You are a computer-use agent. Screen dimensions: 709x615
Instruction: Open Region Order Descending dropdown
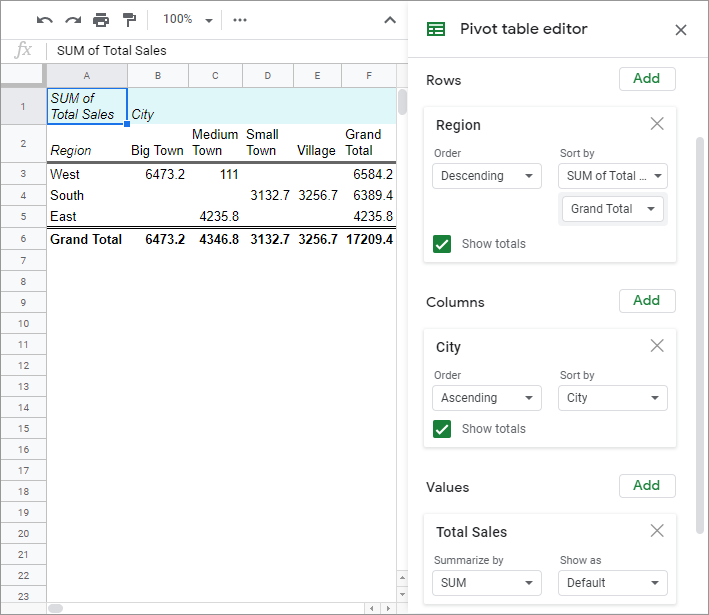point(487,176)
